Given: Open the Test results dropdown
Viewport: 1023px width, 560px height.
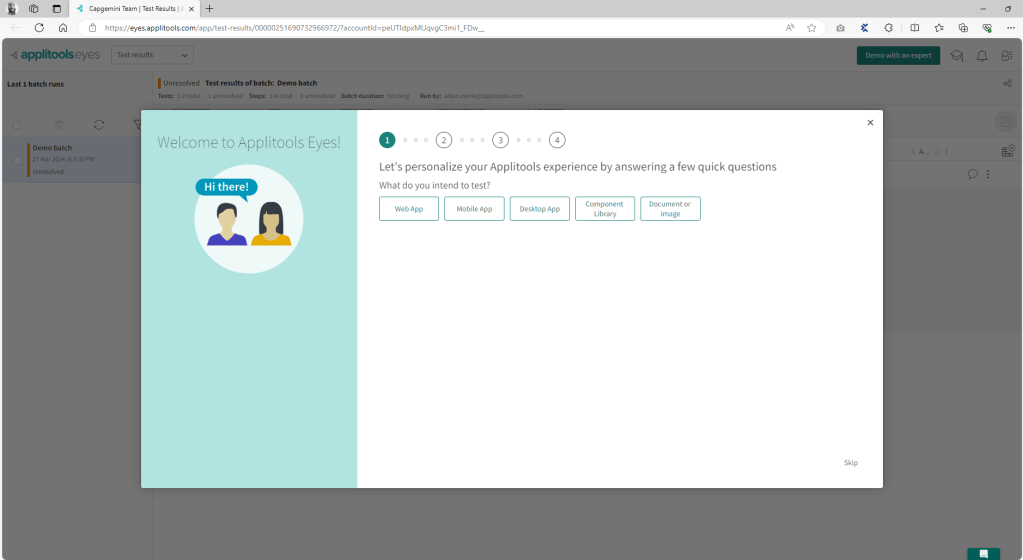Looking at the screenshot, I should [152, 55].
